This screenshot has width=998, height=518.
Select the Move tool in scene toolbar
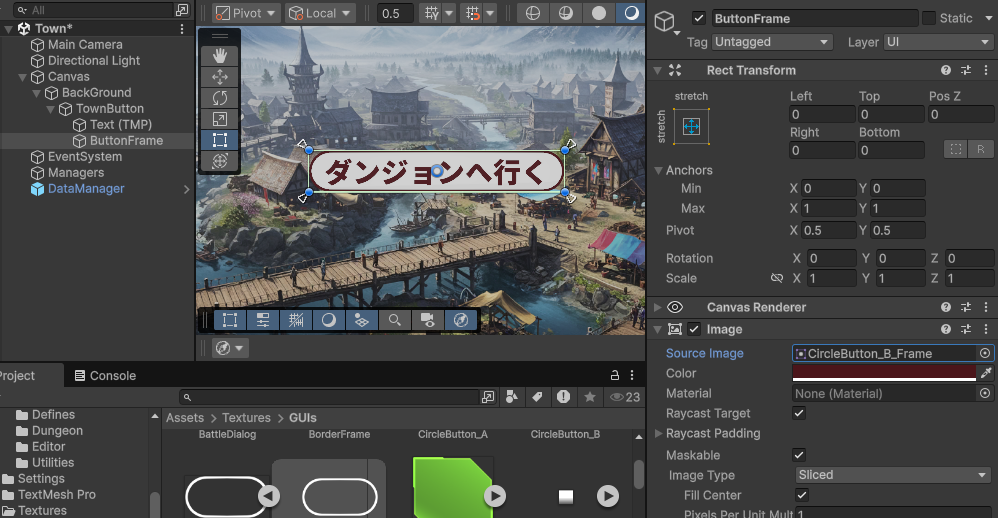219,77
